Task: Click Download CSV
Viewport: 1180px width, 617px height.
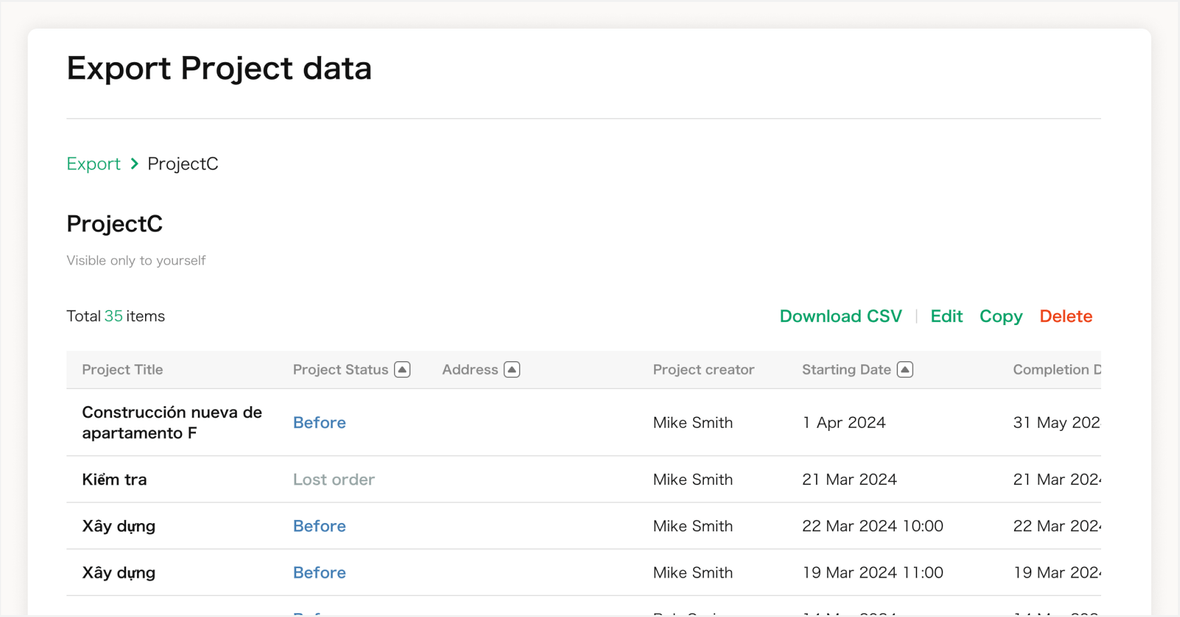Action: (x=840, y=316)
